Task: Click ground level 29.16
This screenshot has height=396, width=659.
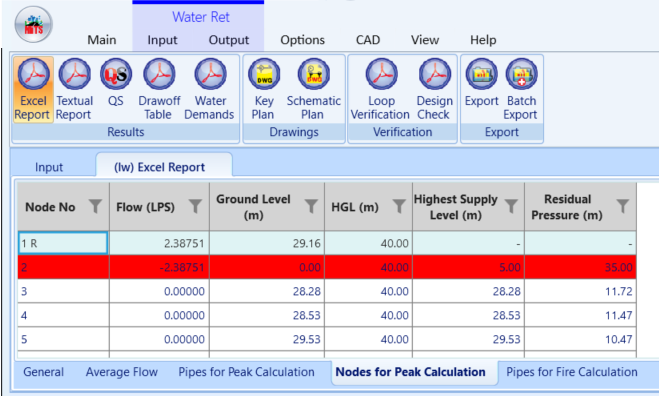Action: point(267,243)
